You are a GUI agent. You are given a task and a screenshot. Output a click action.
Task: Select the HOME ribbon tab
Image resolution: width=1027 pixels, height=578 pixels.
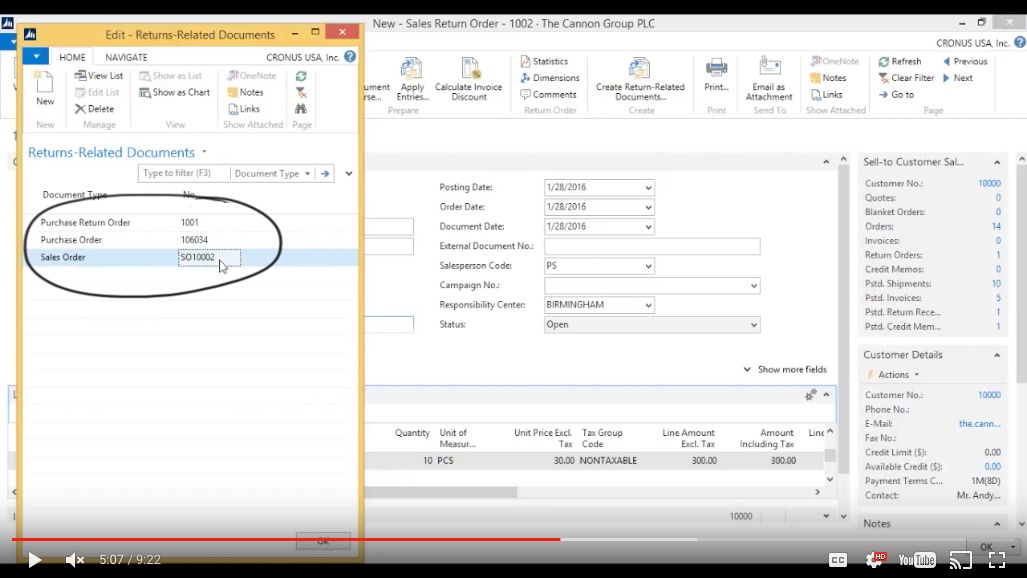coord(72,57)
